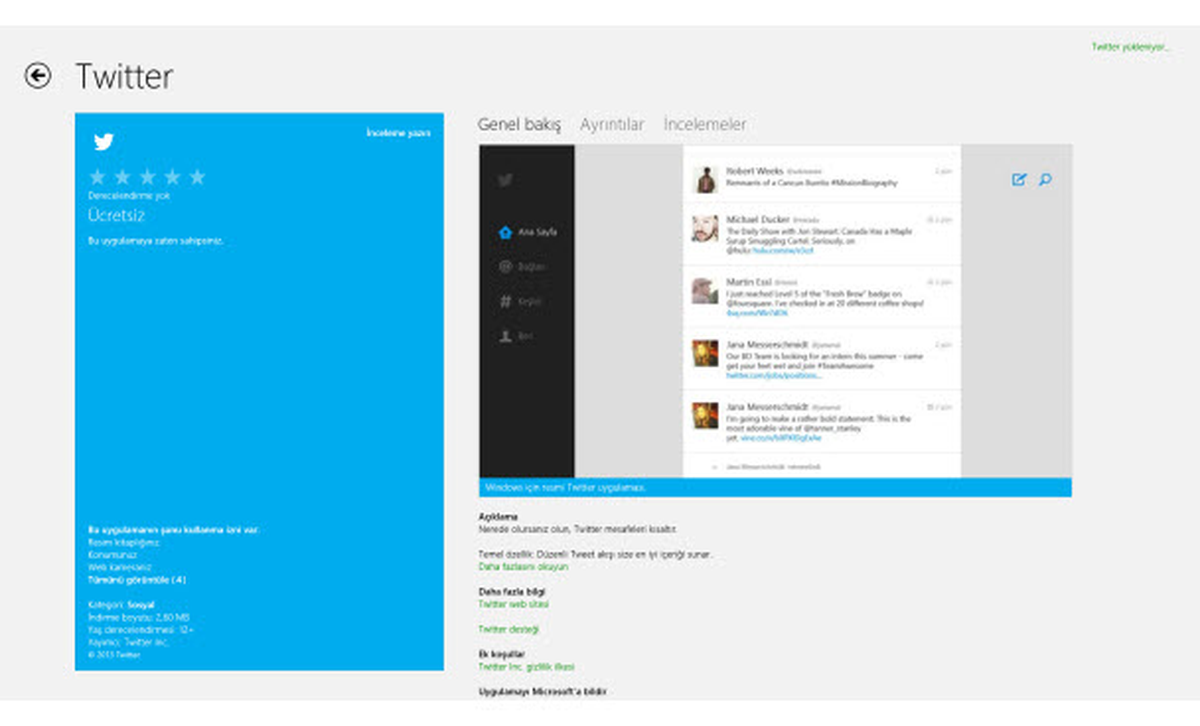Expand description with Daha fazlasını okuyun
1200x726 pixels.
pos(523,566)
